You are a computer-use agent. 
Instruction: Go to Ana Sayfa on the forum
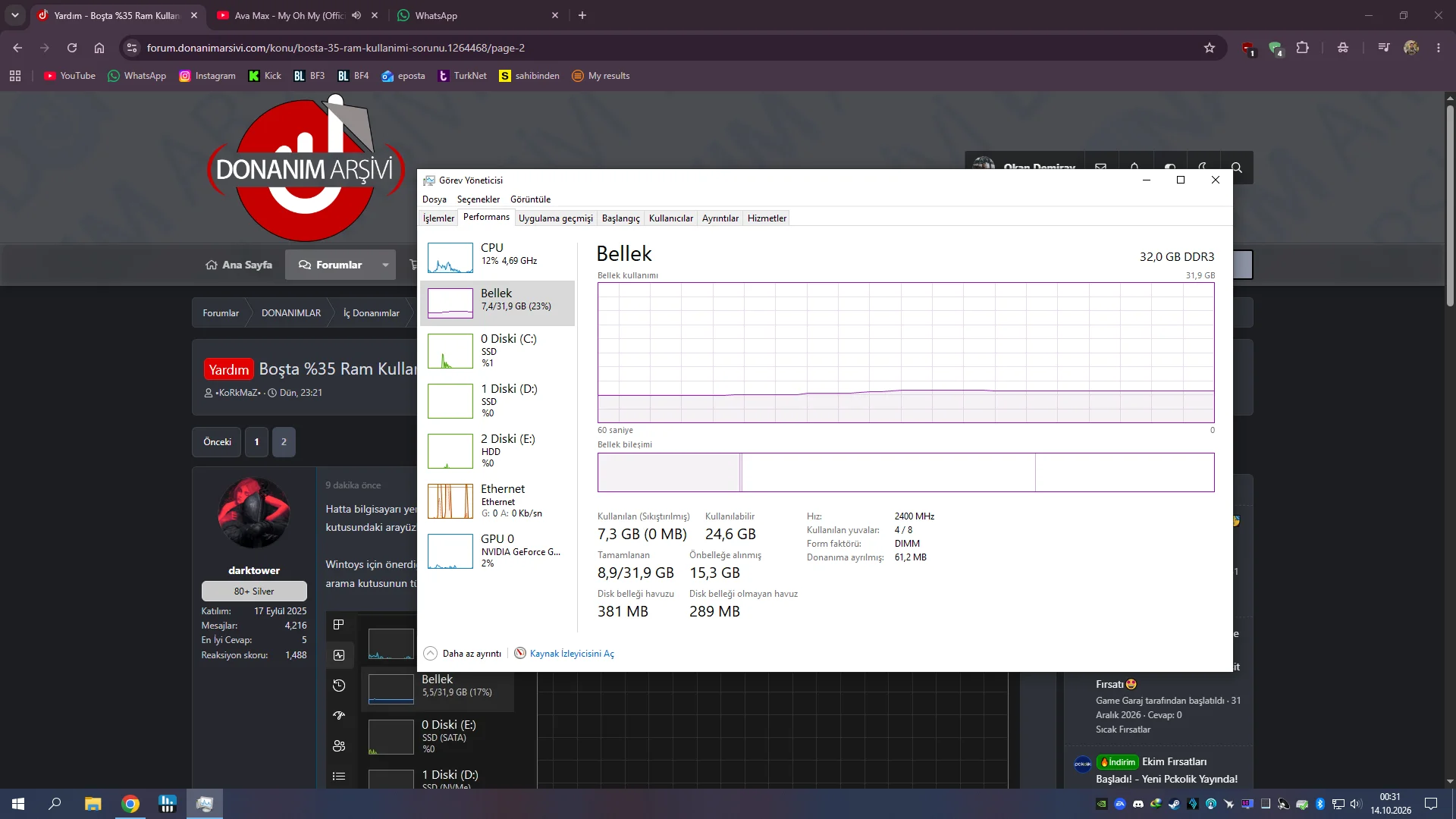tap(239, 265)
